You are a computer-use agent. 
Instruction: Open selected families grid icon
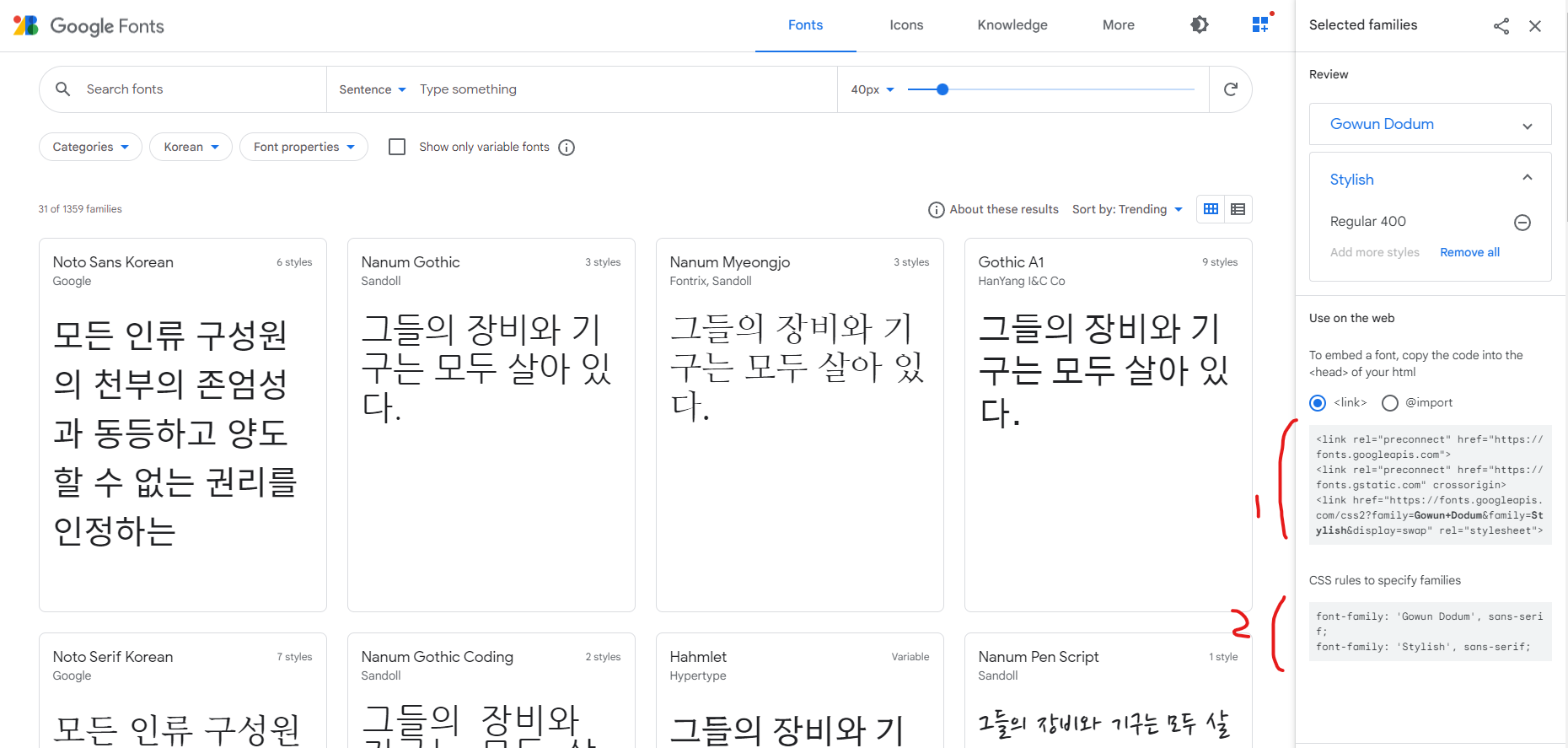(x=1260, y=24)
